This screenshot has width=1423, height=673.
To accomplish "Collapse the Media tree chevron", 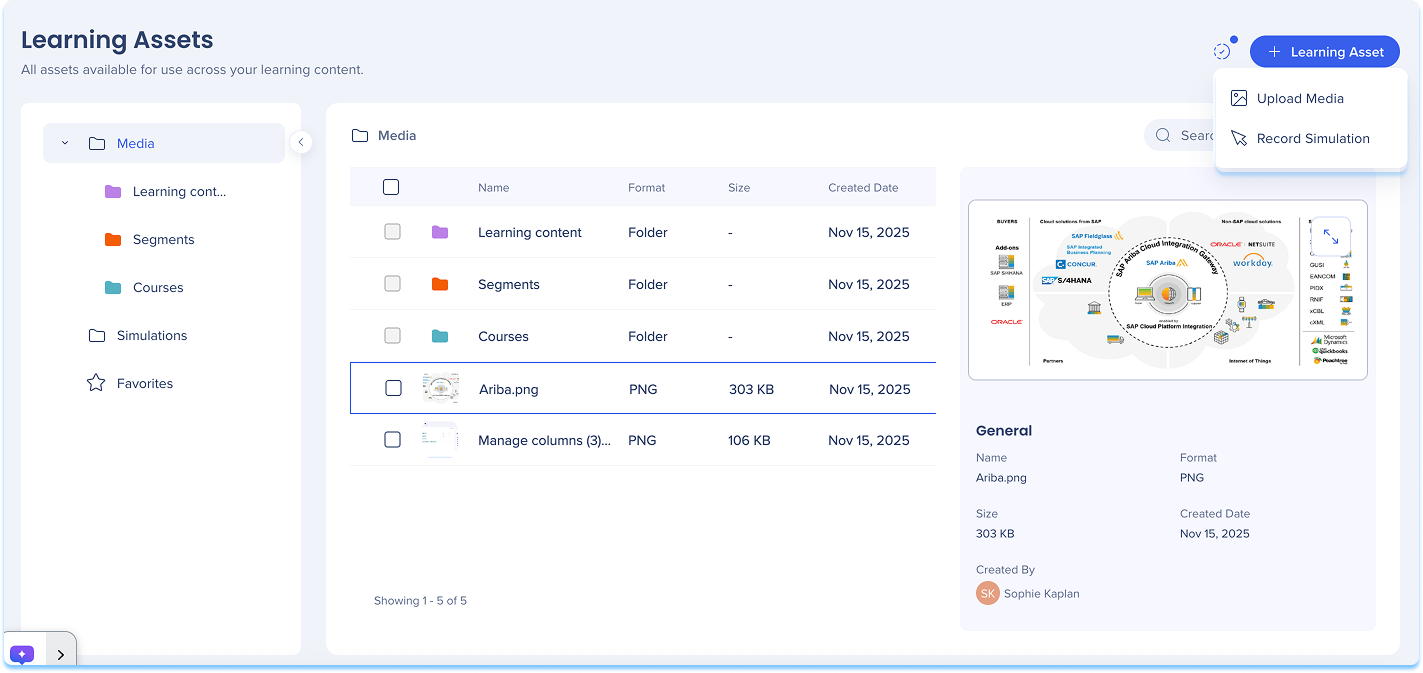I will pyautogui.click(x=65, y=143).
